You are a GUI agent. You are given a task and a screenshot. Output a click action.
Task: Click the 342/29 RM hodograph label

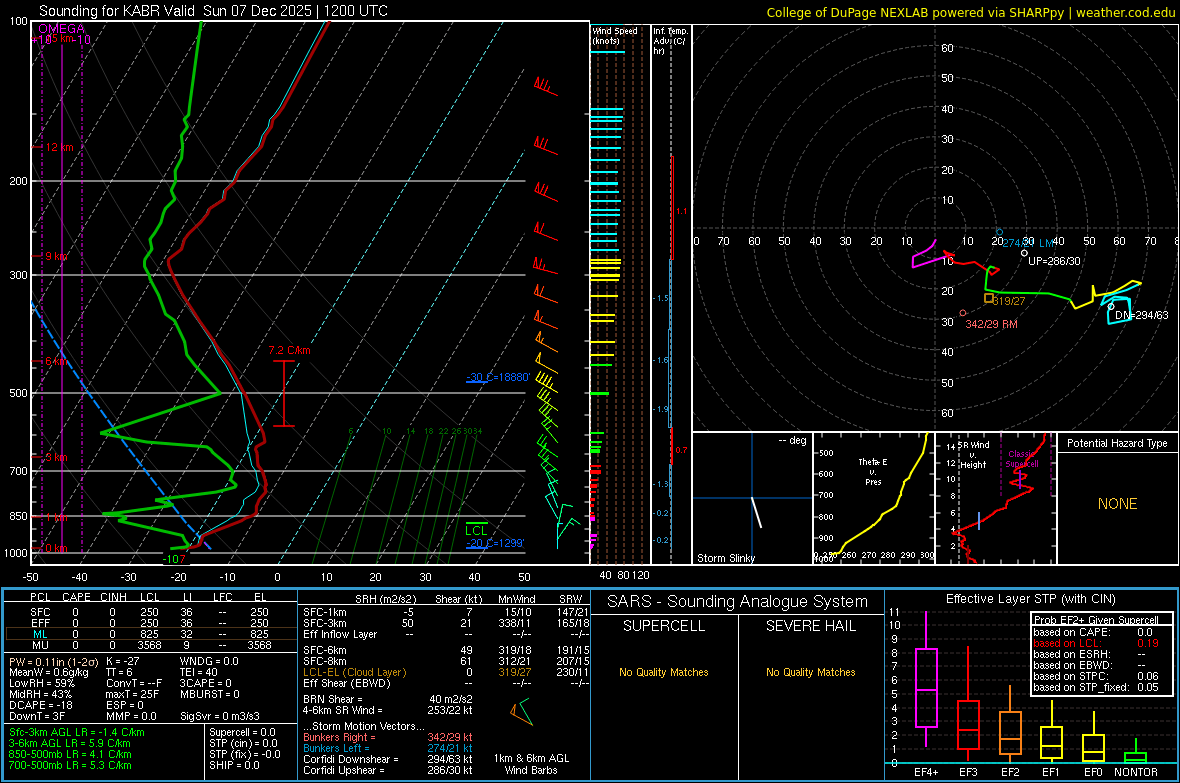(991, 324)
